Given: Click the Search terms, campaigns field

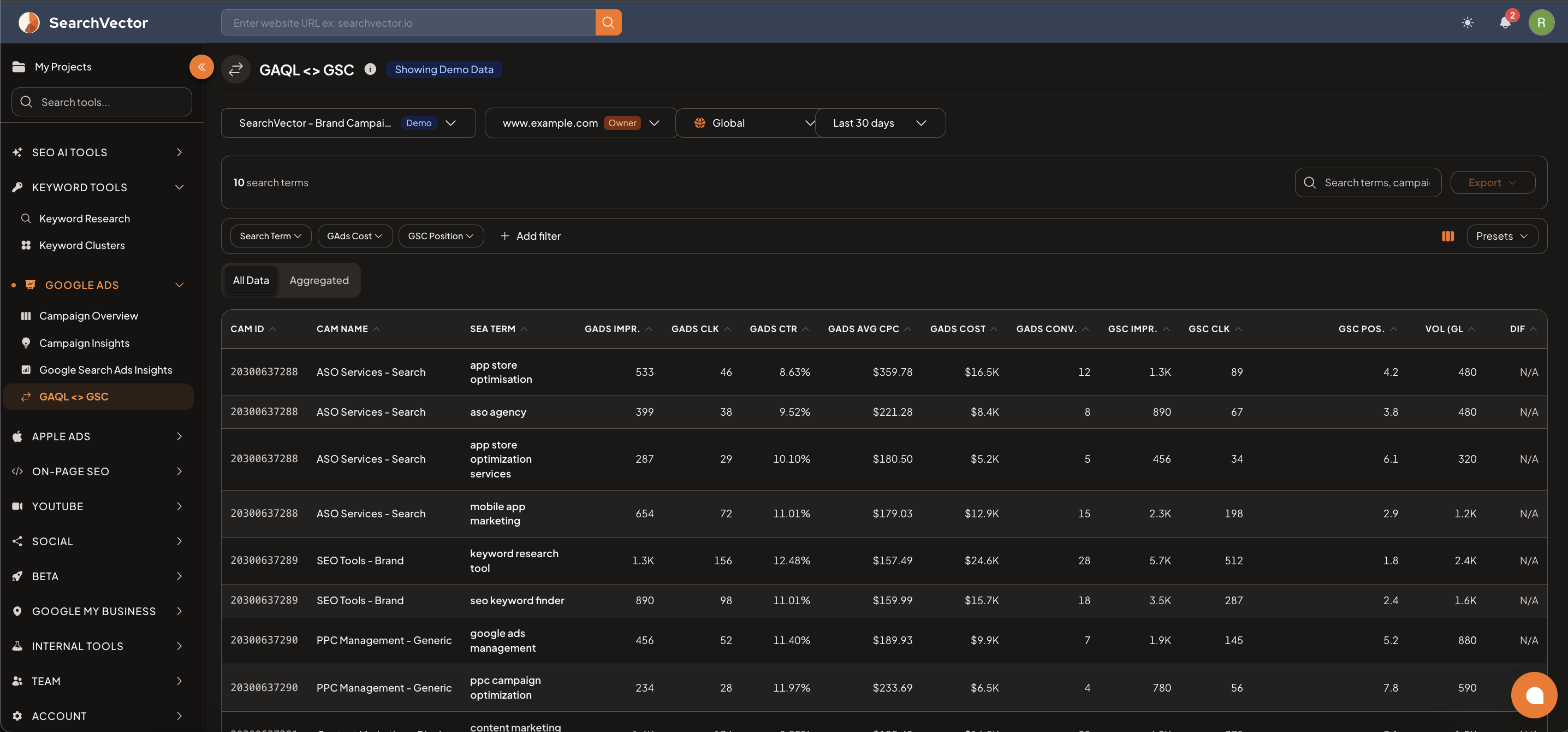Looking at the screenshot, I should (x=1368, y=182).
